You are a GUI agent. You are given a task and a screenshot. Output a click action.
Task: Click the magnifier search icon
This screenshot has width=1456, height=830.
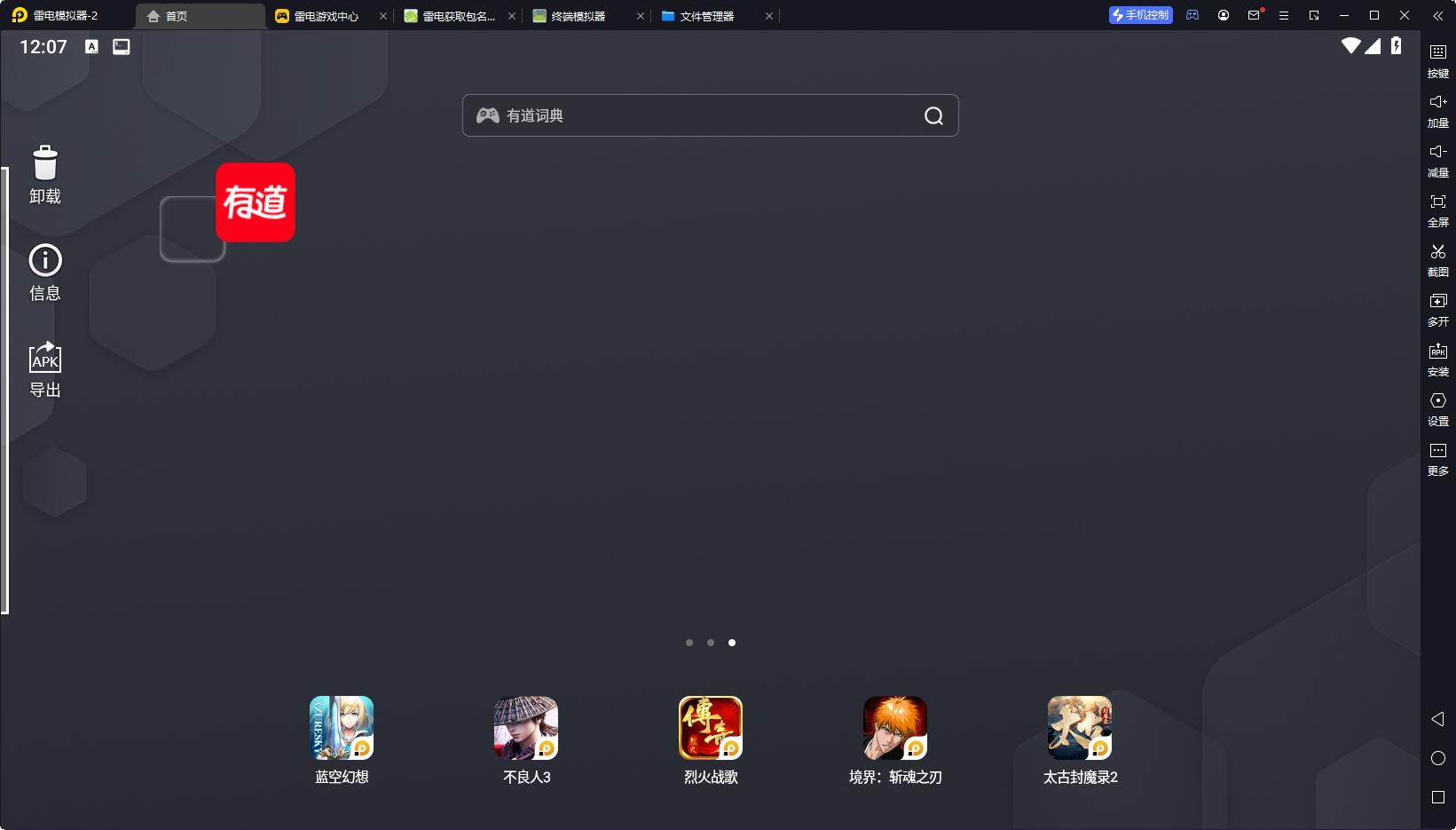[933, 116]
